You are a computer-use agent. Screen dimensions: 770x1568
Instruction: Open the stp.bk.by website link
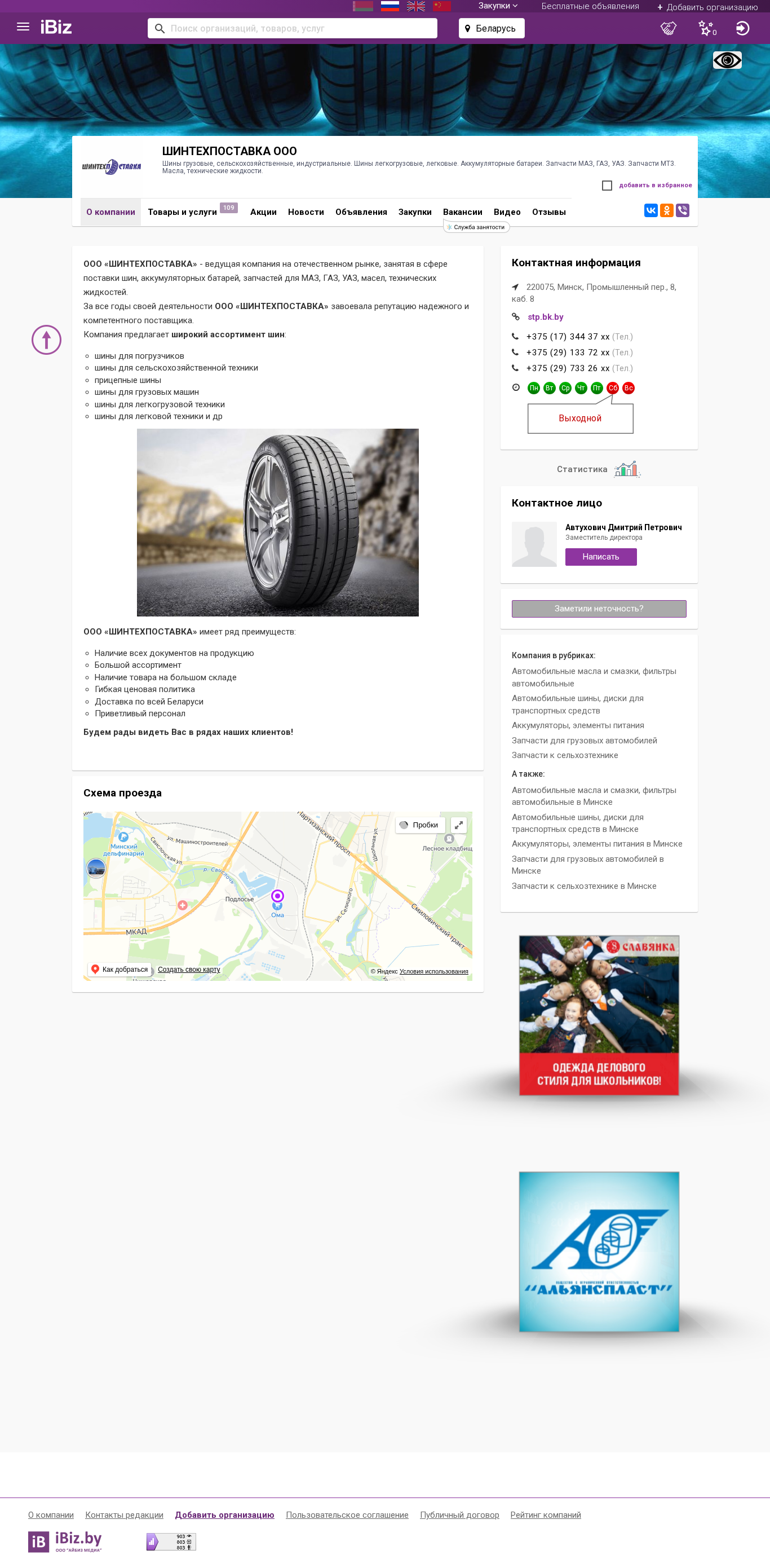point(545,317)
